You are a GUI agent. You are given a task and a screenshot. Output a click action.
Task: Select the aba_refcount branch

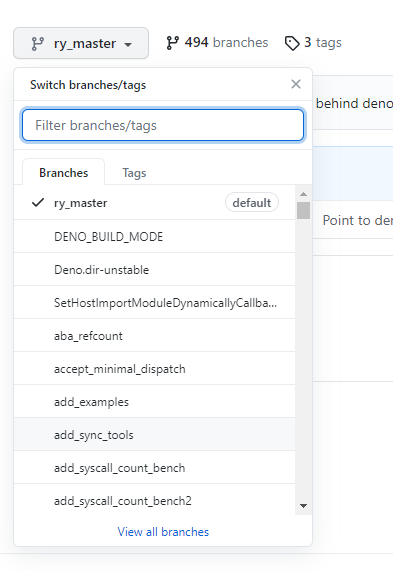[154, 335]
